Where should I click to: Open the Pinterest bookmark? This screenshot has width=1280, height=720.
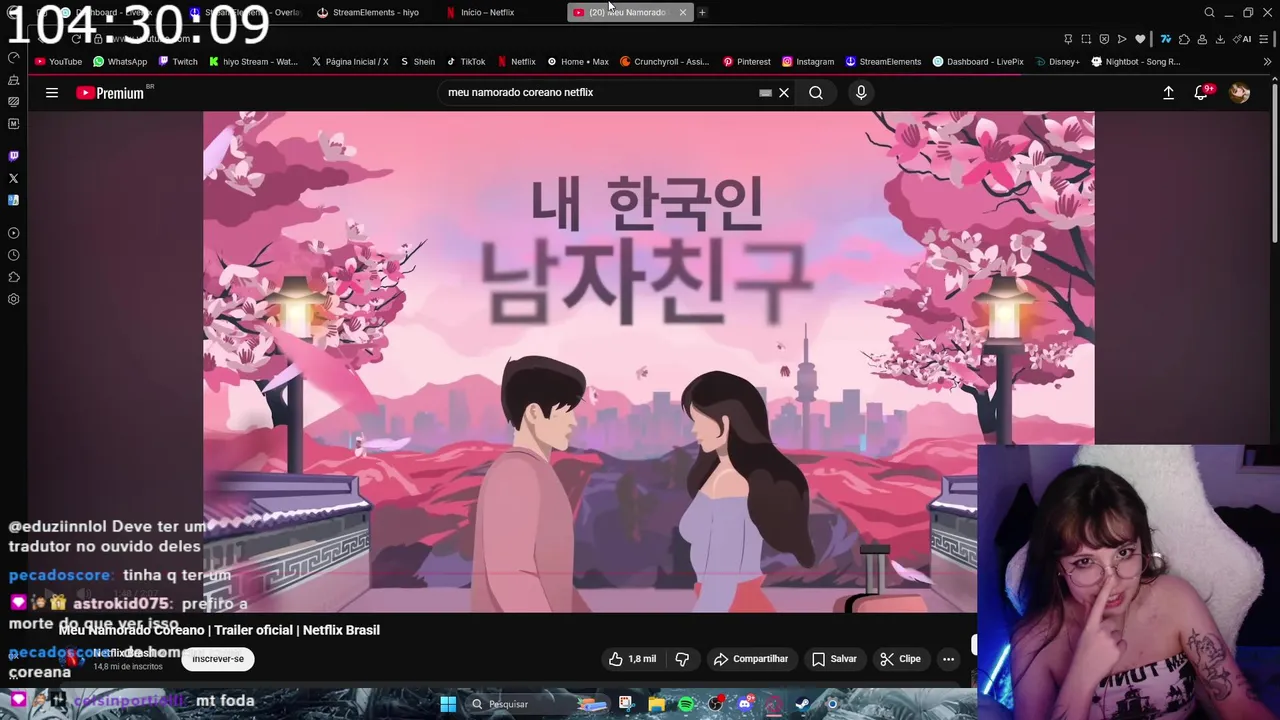point(747,62)
